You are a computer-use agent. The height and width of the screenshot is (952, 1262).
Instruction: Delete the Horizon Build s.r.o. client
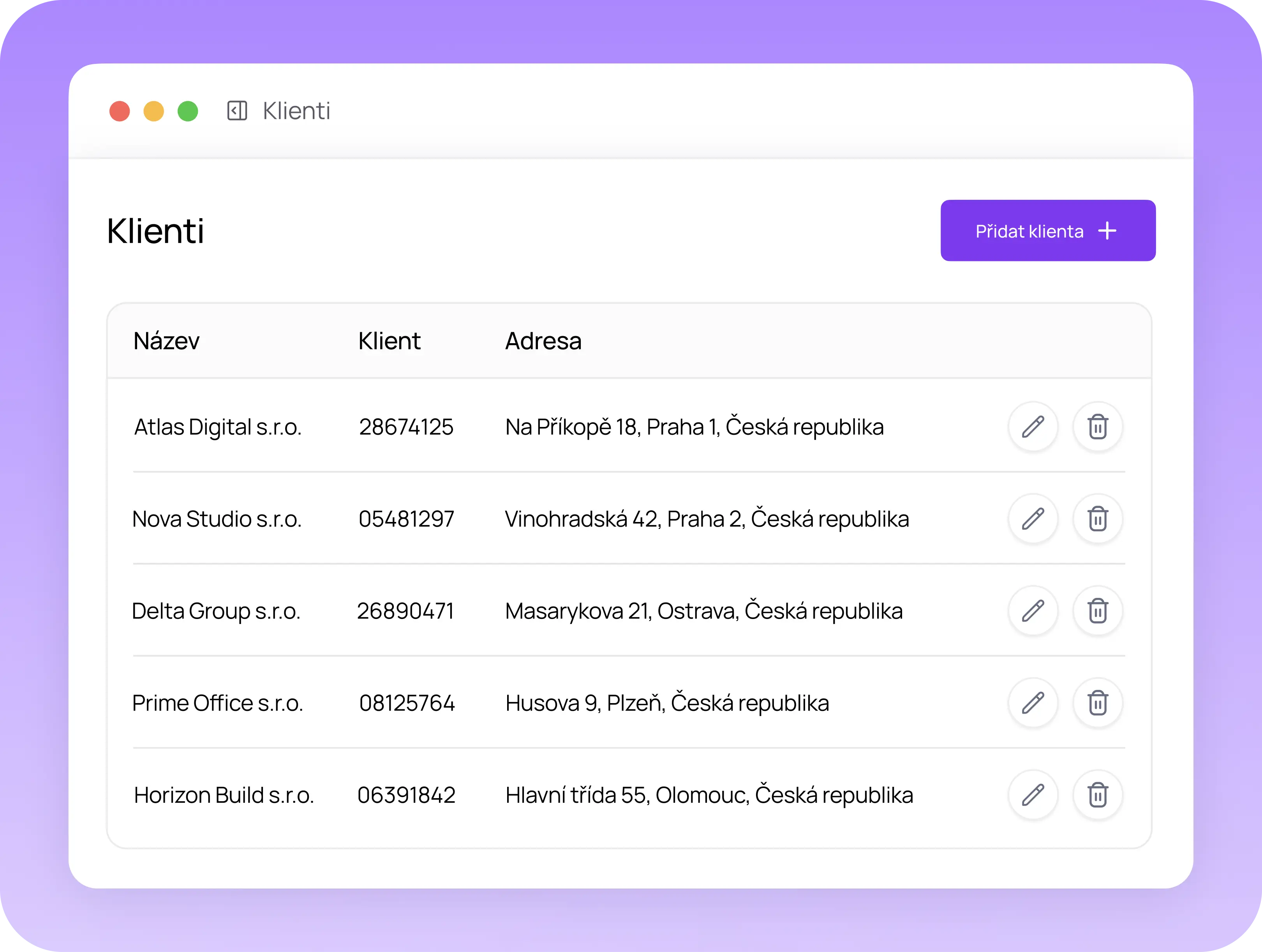coord(1097,795)
